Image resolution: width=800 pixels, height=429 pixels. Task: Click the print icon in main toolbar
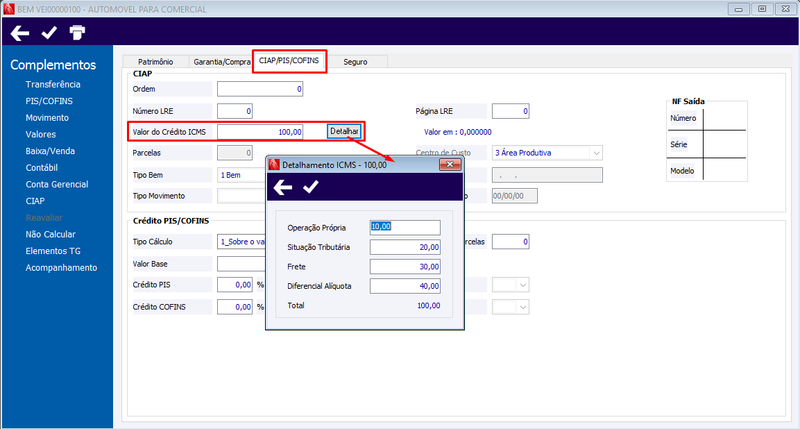pos(77,33)
